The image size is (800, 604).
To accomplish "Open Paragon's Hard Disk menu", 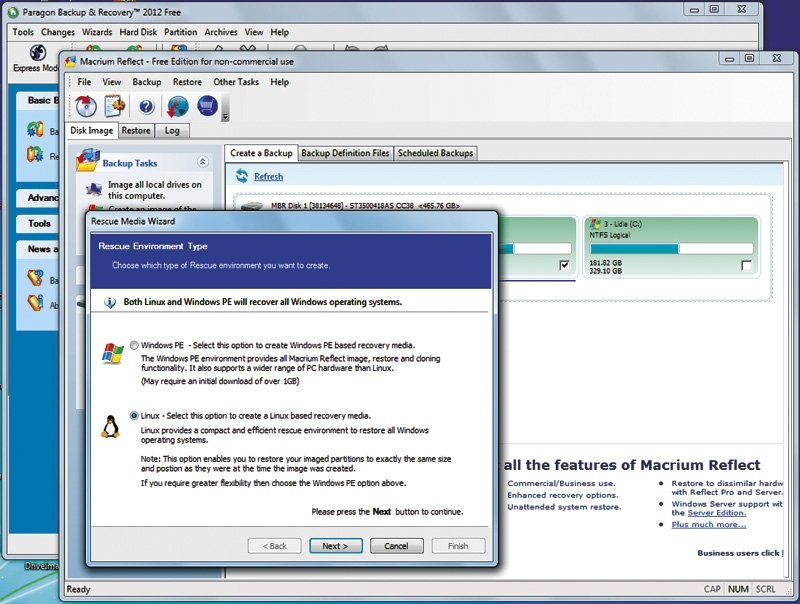I will pos(138,32).
